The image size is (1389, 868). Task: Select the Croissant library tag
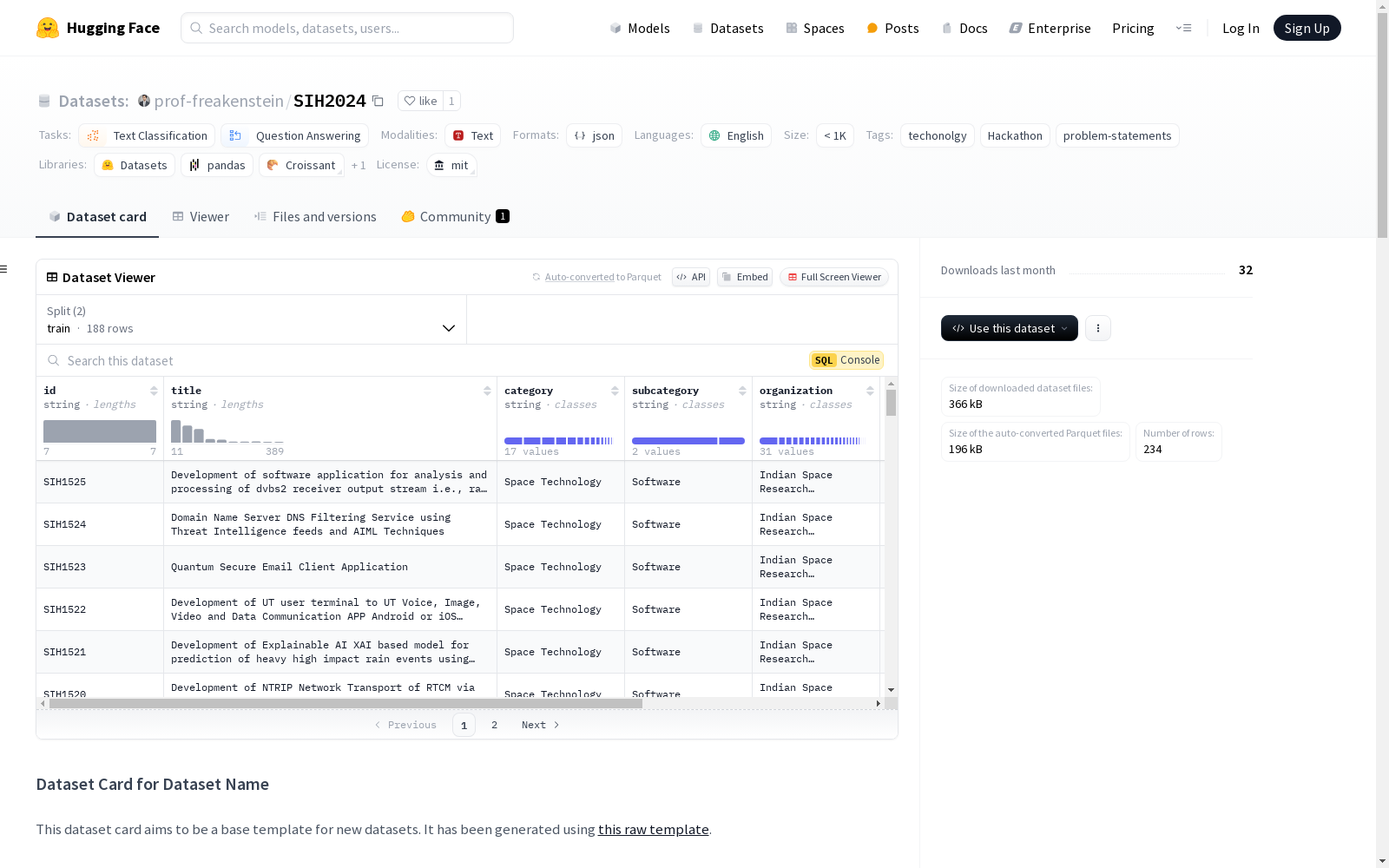point(301,165)
